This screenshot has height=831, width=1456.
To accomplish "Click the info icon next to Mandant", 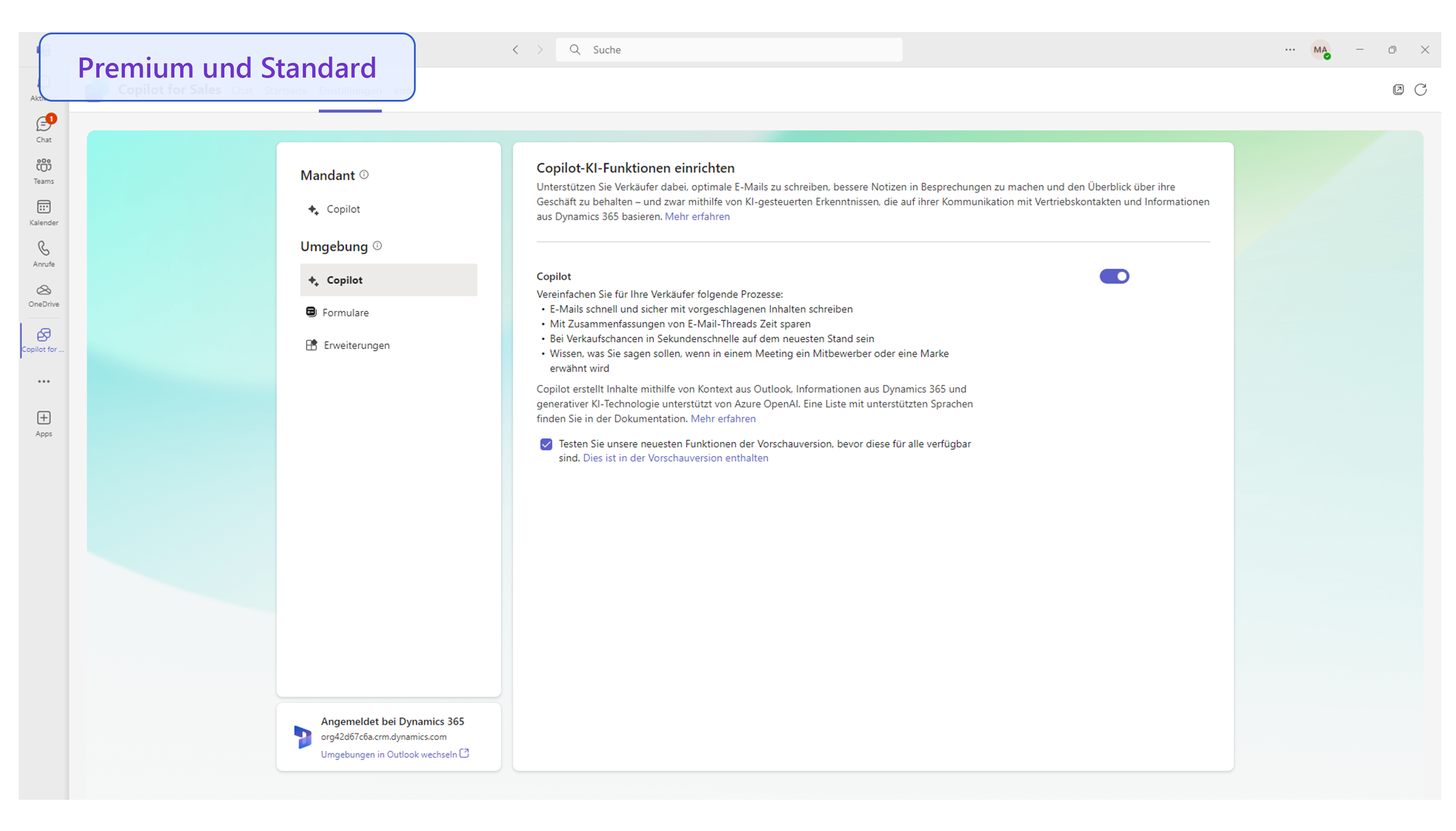I will tap(364, 175).
